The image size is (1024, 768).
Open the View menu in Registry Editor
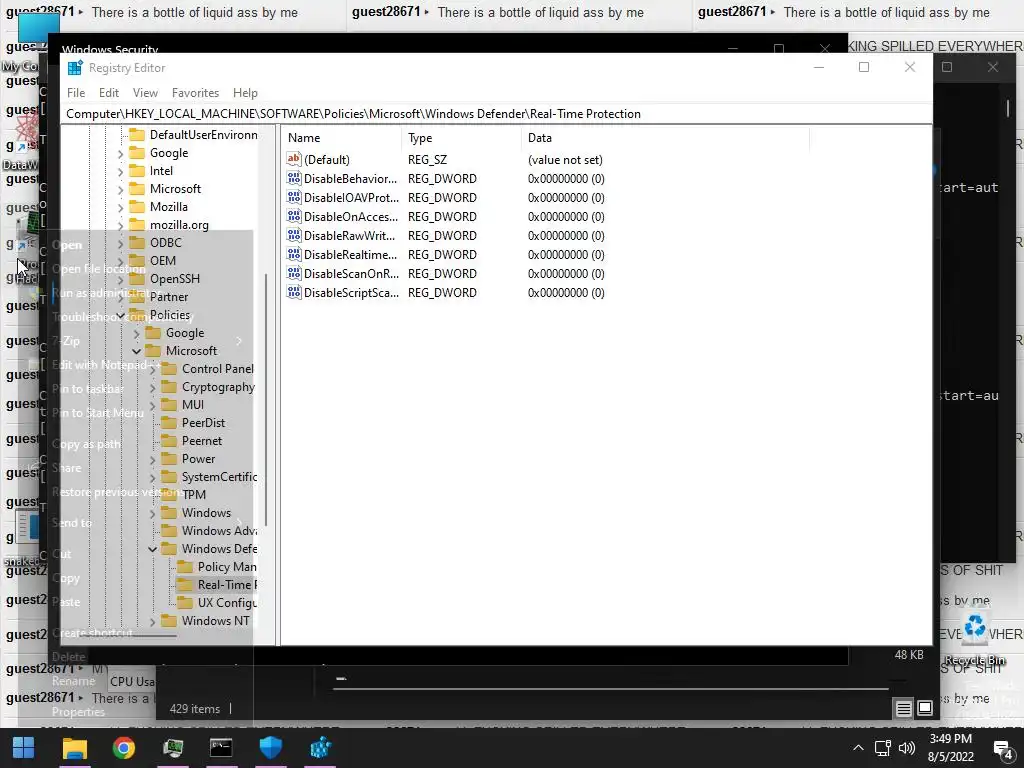(x=145, y=93)
